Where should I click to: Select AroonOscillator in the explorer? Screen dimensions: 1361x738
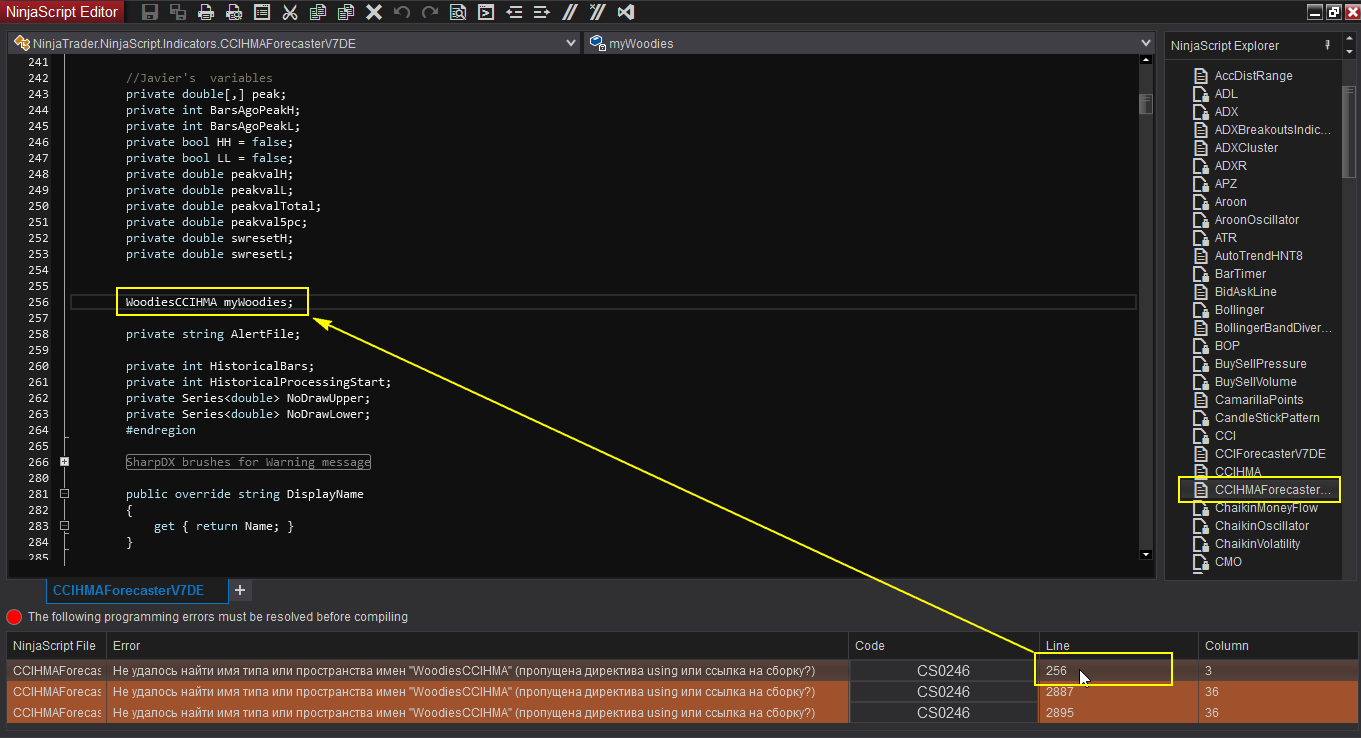1257,220
